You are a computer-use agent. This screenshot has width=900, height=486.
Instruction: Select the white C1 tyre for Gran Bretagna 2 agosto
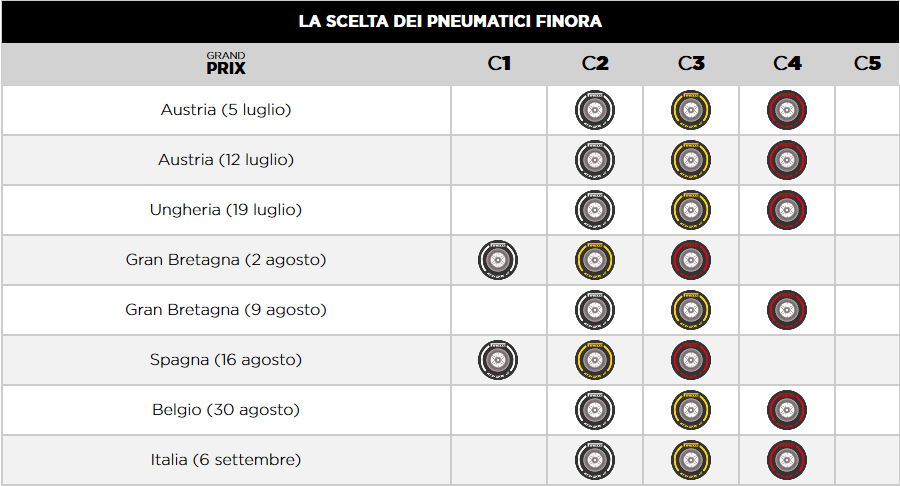pos(498,260)
